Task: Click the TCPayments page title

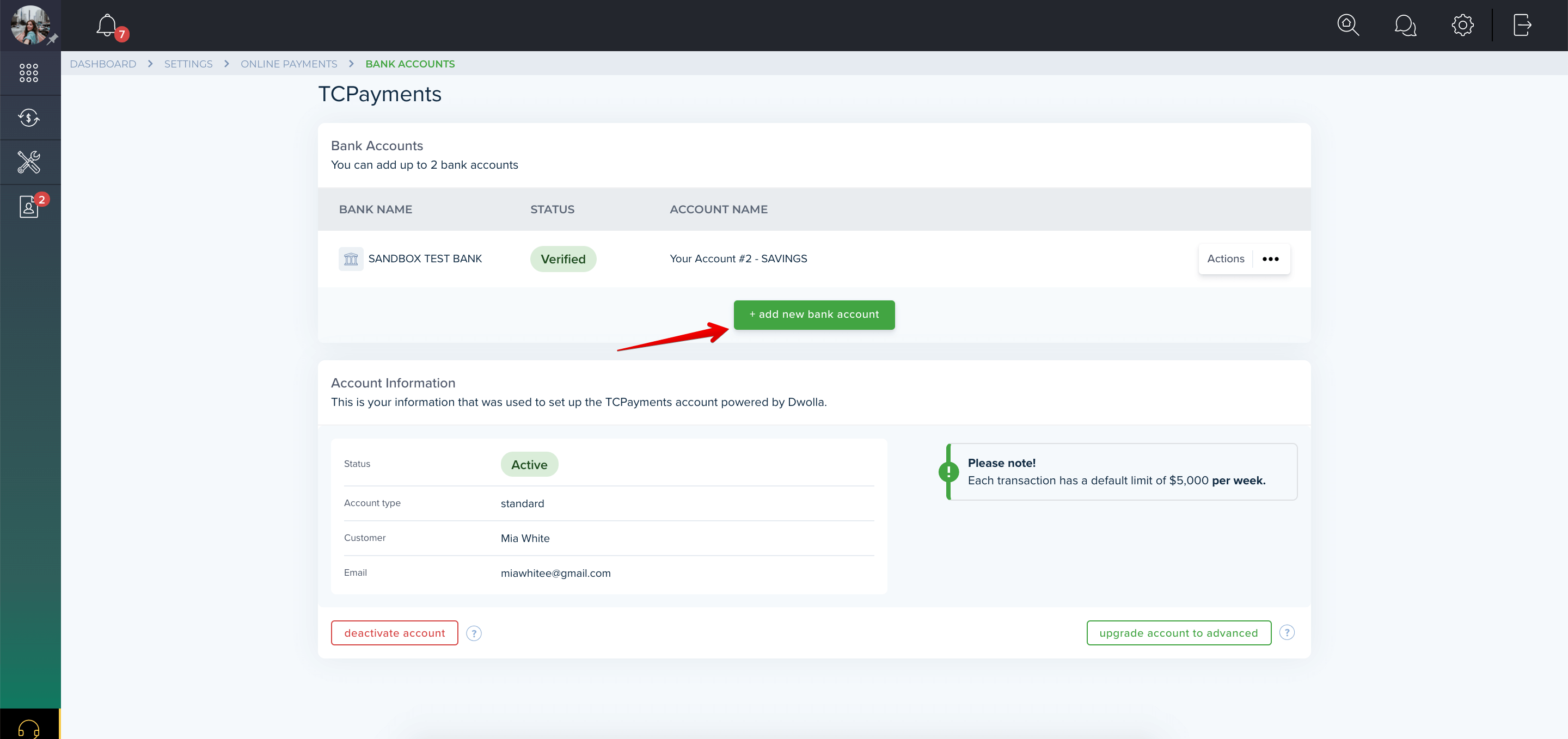Action: point(380,94)
